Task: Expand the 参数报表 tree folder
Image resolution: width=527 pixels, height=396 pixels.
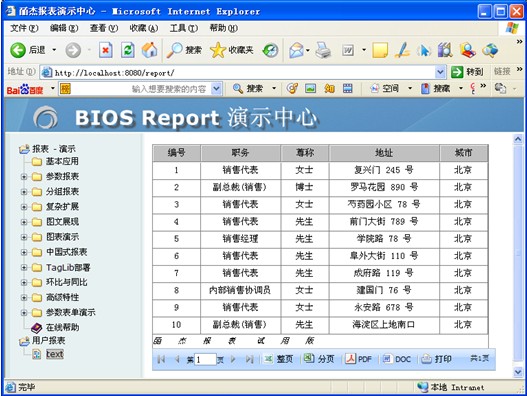Action: tap(24, 176)
